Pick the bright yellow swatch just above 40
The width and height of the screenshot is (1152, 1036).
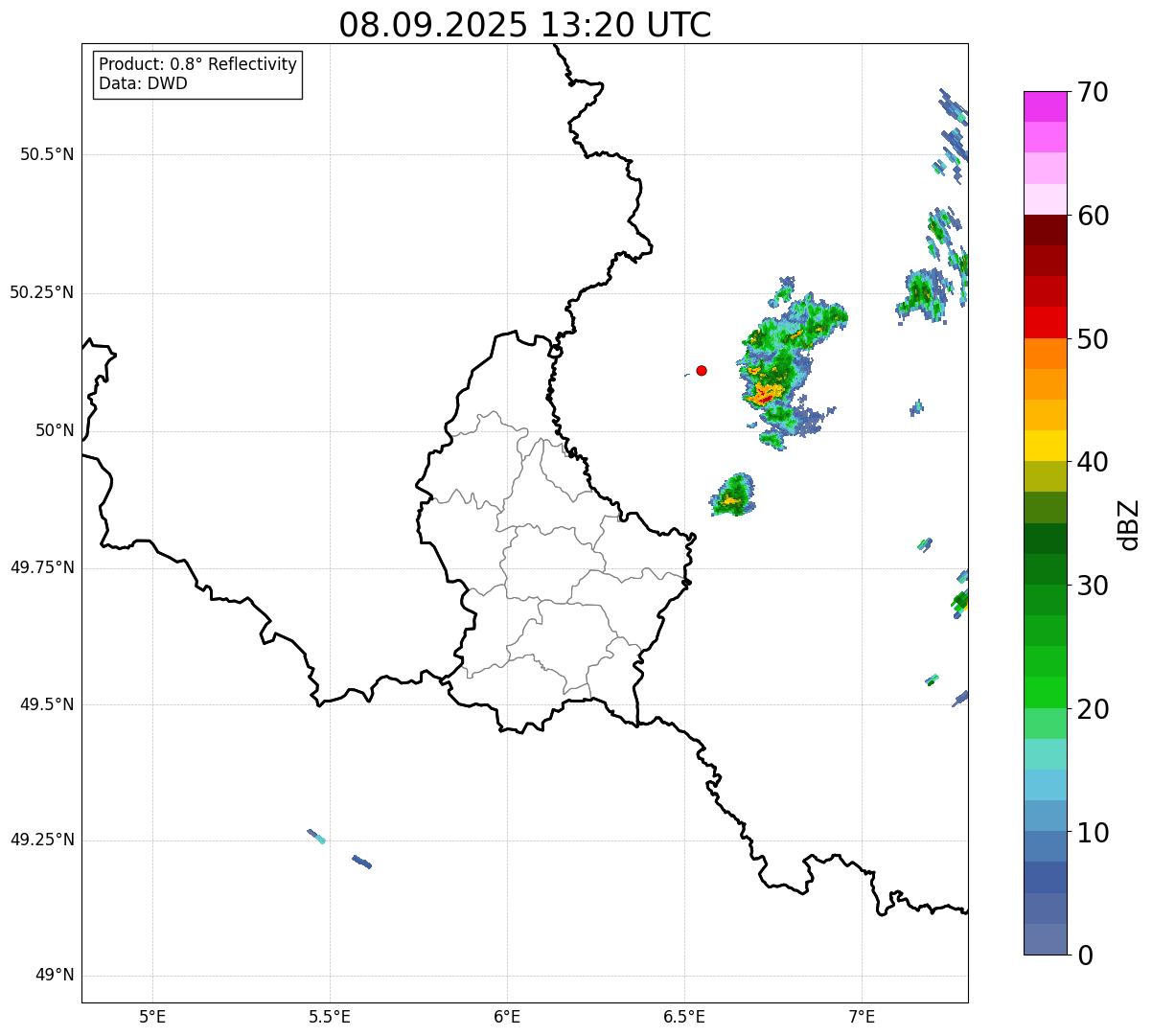[x=1045, y=446]
